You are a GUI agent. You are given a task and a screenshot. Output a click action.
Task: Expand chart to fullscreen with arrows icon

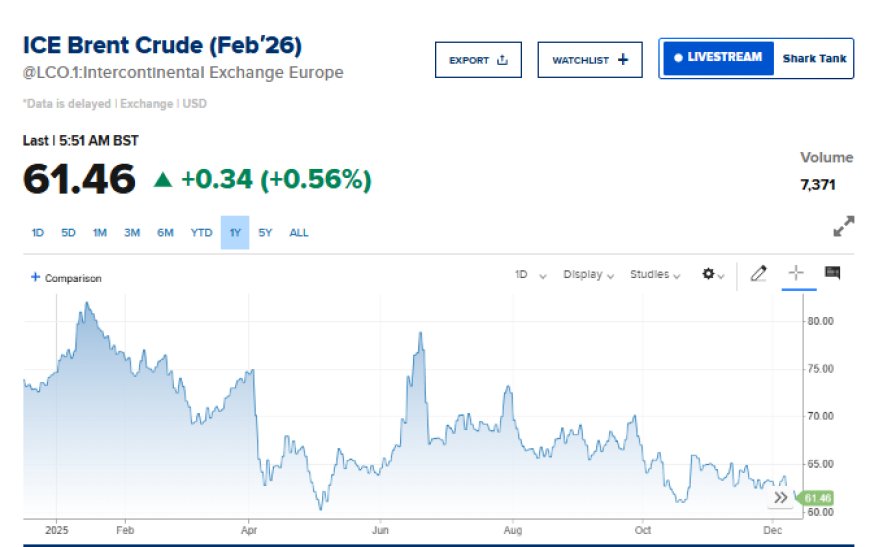point(844,226)
